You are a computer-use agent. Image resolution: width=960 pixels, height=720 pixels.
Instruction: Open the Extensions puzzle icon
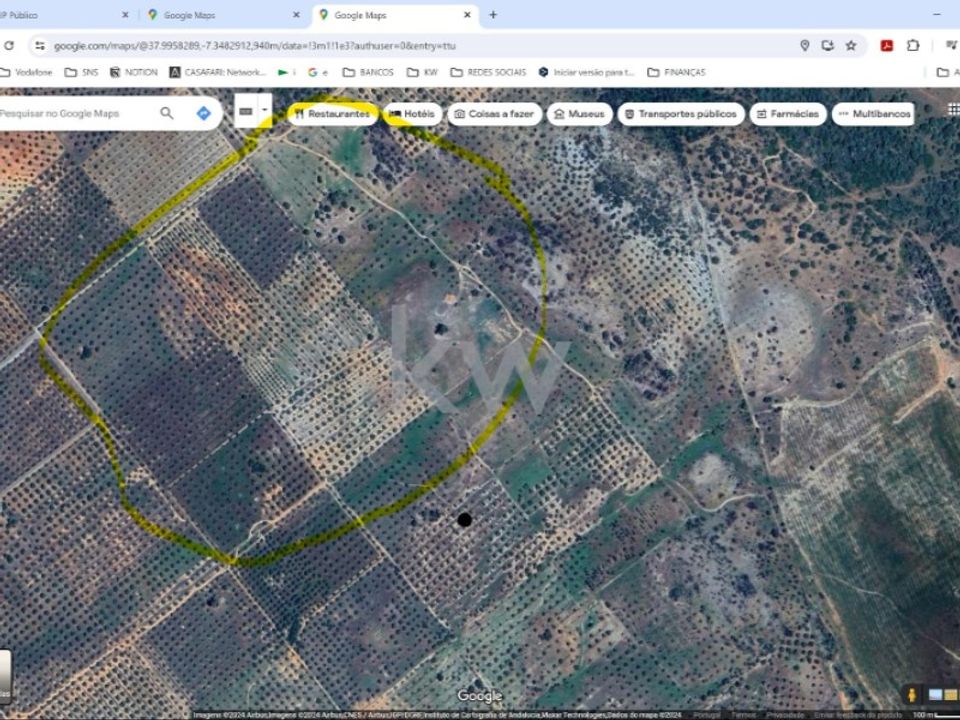click(x=913, y=45)
